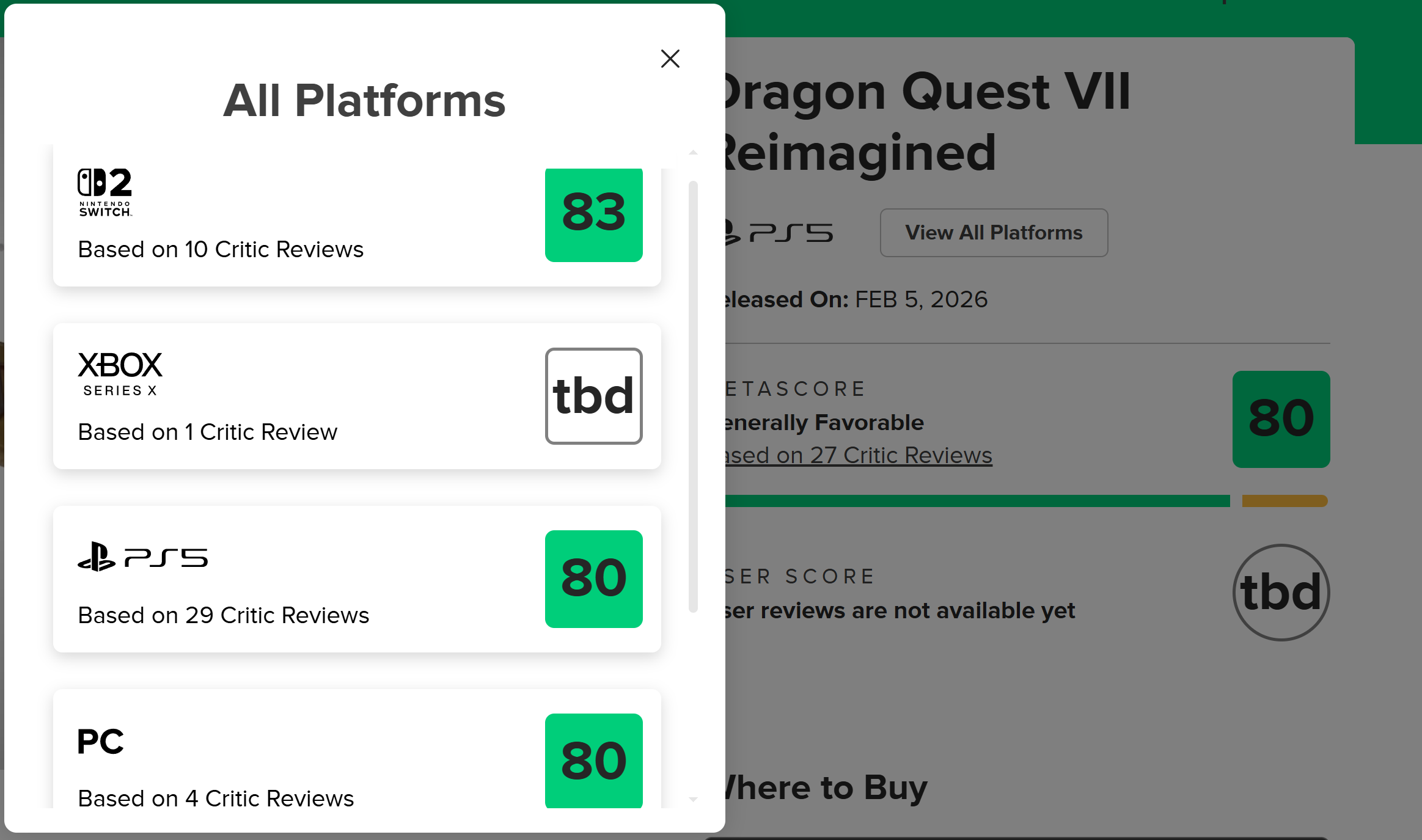1422x840 pixels.
Task: Open Based on 4 Critic Reviews
Action: (x=216, y=798)
